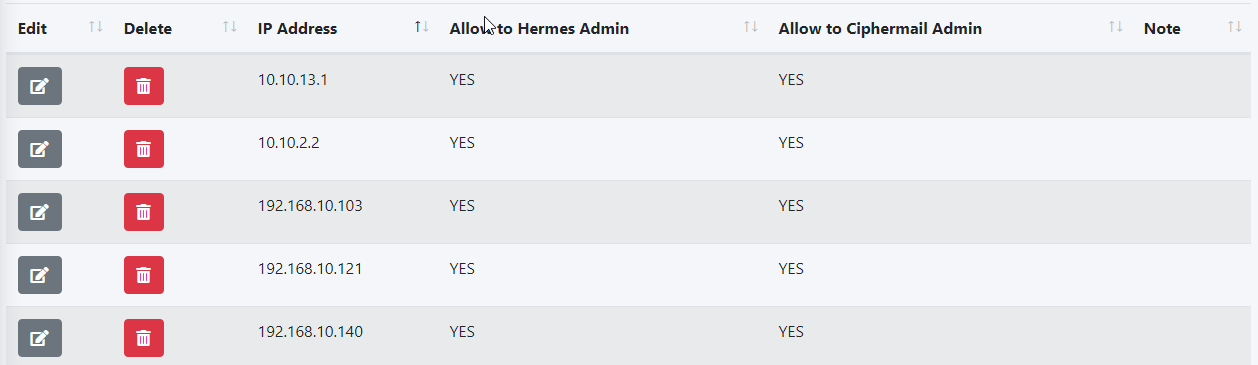1258x365 pixels.
Task: Sort by Allow to Ciphermail Admin arrows
Action: point(1116,27)
